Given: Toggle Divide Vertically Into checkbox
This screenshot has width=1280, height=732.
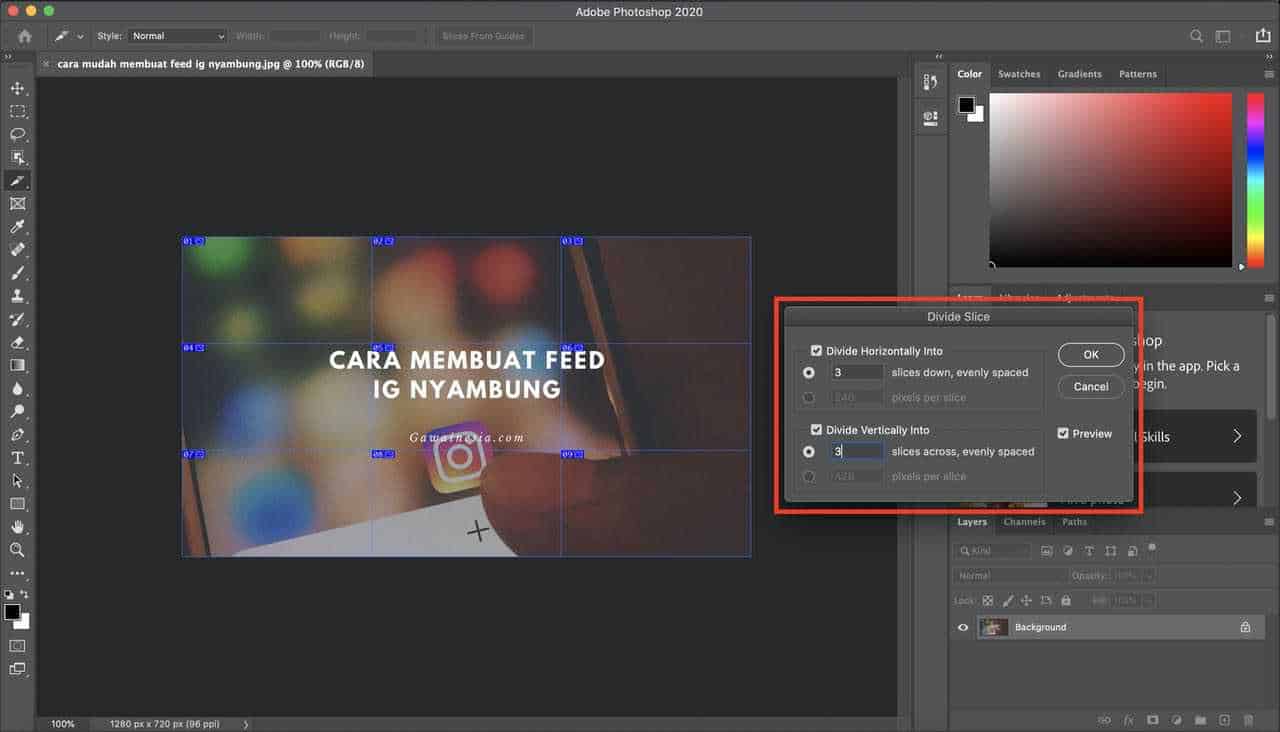Looking at the screenshot, I should (x=816, y=430).
